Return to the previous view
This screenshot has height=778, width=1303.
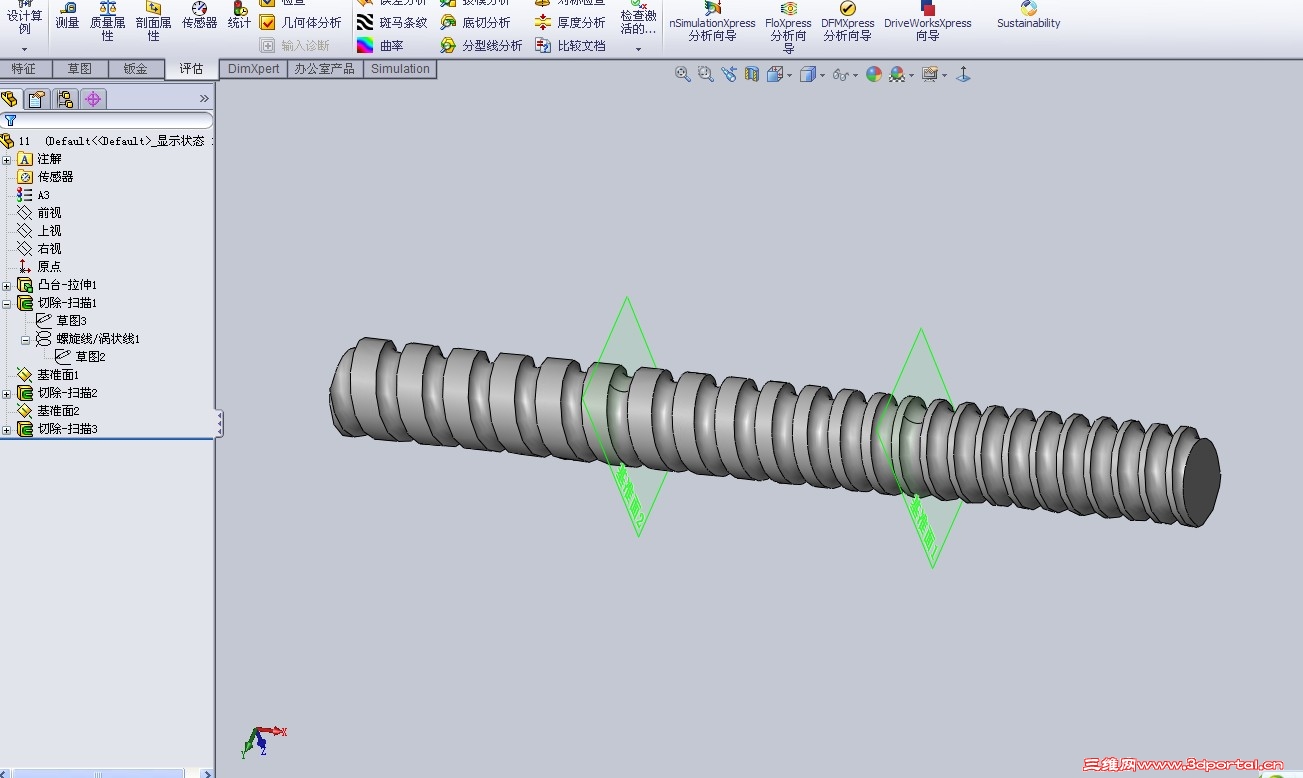click(x=729, y=74)
